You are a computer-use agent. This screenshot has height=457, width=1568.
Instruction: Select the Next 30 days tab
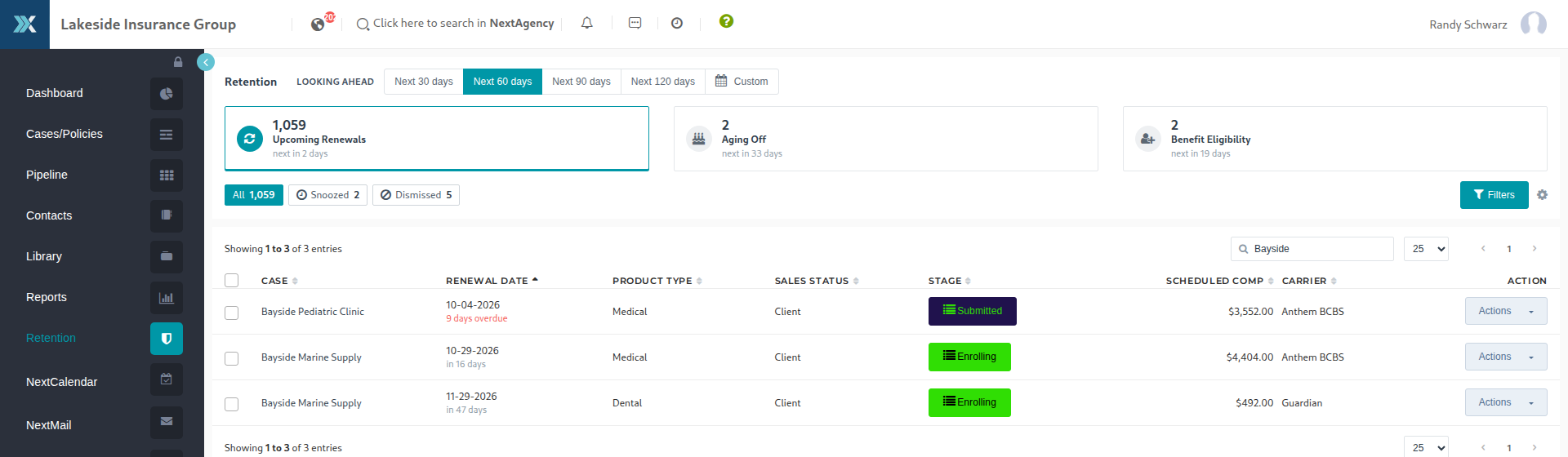pos(424,82)
